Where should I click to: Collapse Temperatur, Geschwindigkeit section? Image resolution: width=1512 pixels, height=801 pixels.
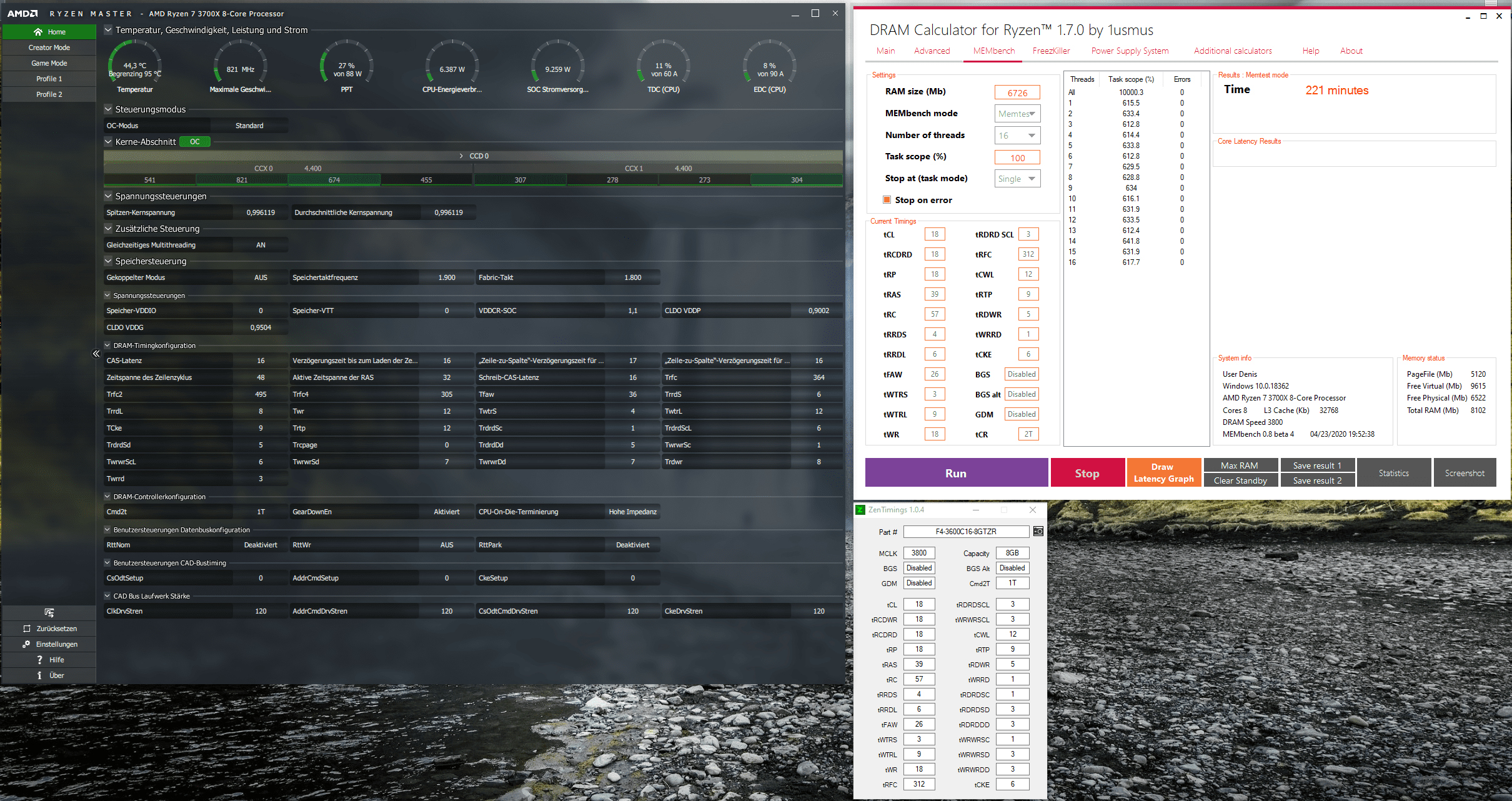(108, 30)
